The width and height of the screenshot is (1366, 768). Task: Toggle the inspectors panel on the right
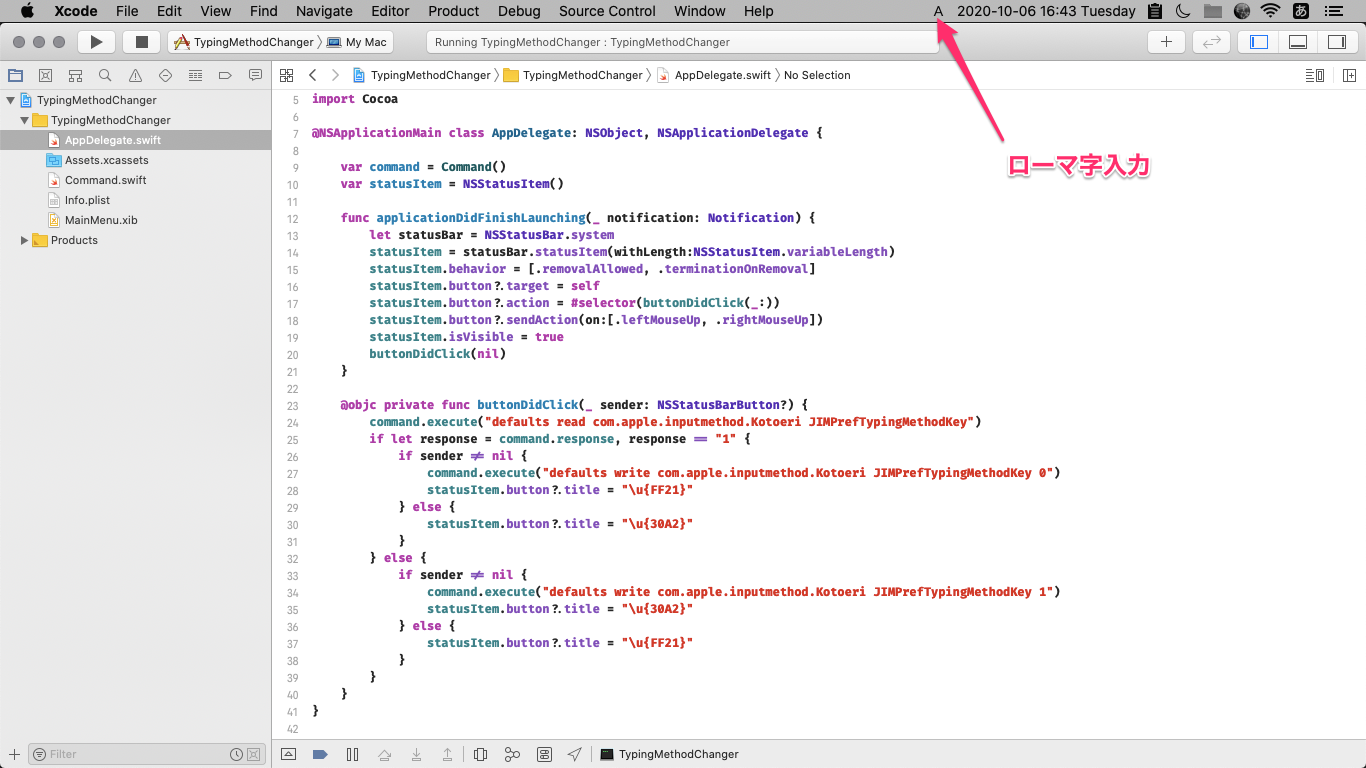click(x=1336, y=42)
